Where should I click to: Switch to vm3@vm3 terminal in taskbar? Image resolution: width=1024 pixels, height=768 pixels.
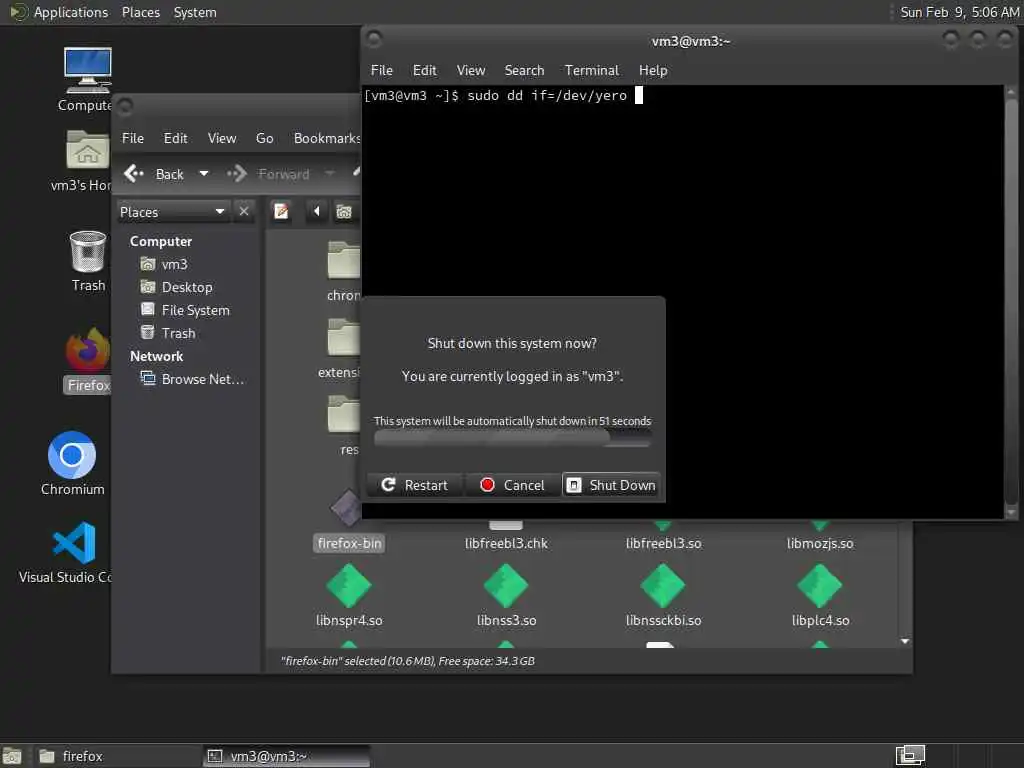[x=286, y=756]
